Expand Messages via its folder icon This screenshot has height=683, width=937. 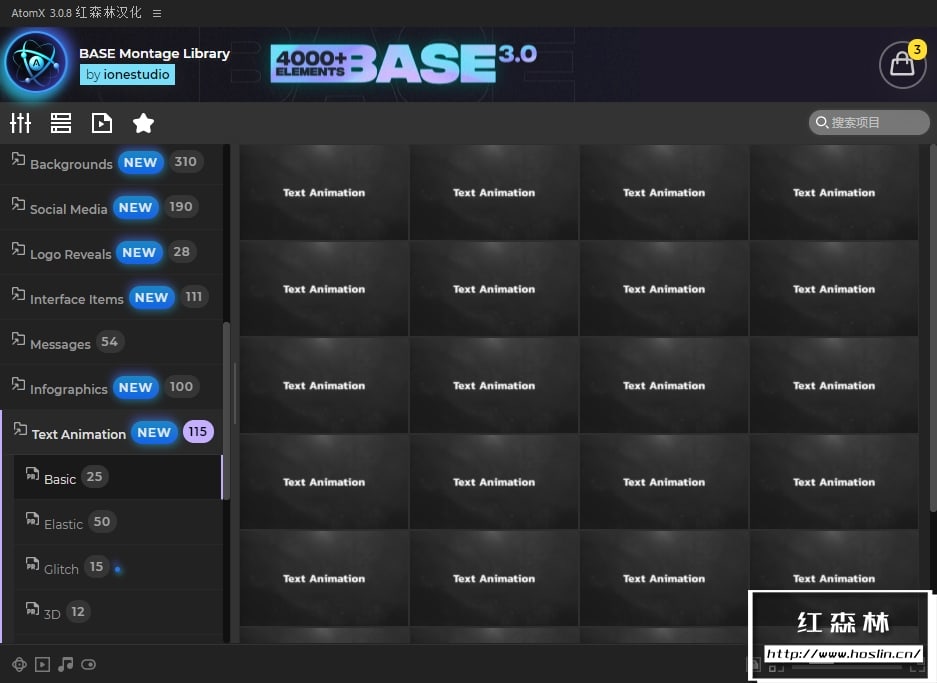coord(19,339)
